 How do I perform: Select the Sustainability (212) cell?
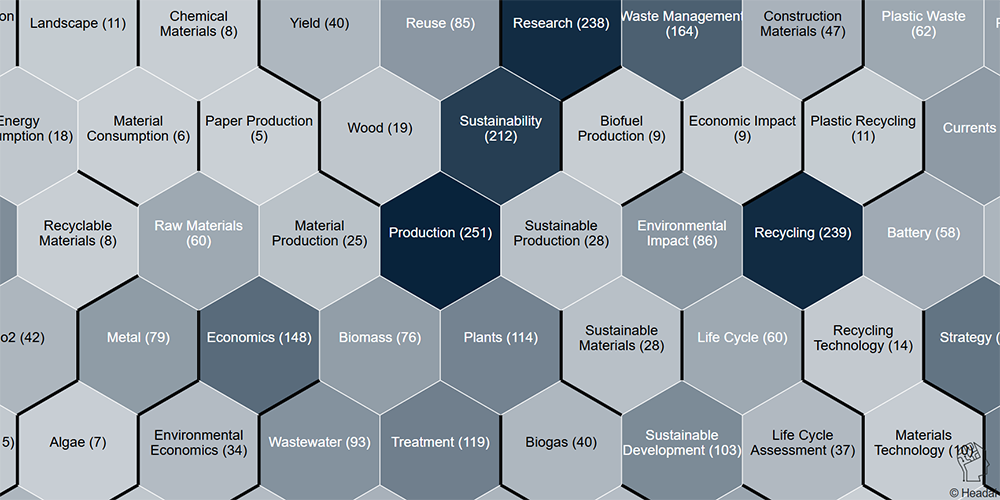[x=500, y=128]
